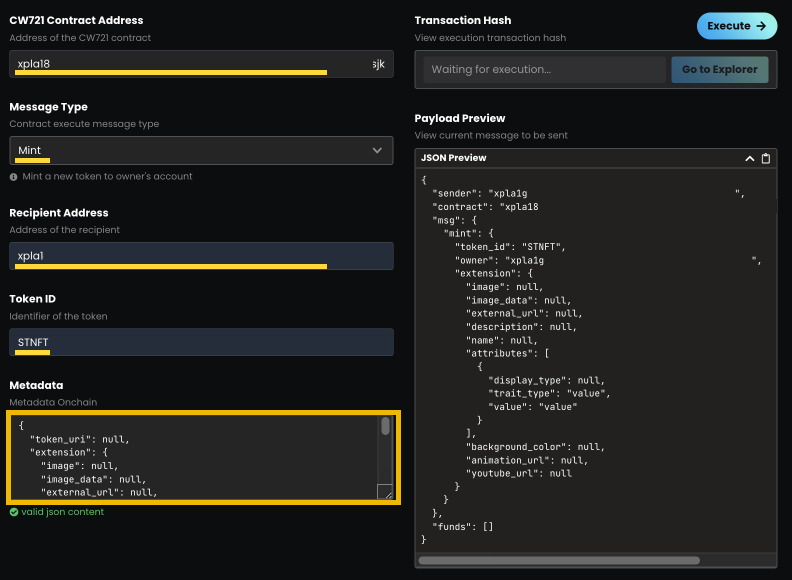Click the metadata textarea resize handle
The width and height of the screenshot is (792, 580).
pyautogui.click(x=385, y=491)
